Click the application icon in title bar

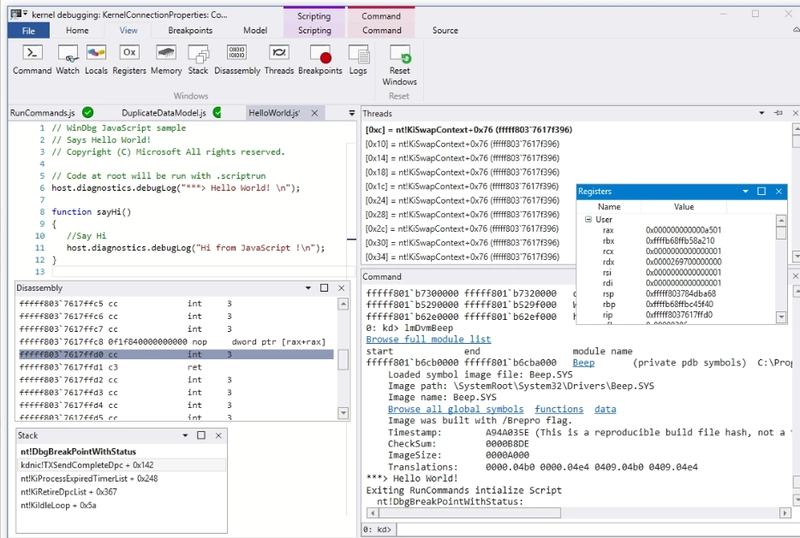pos(16,14)
